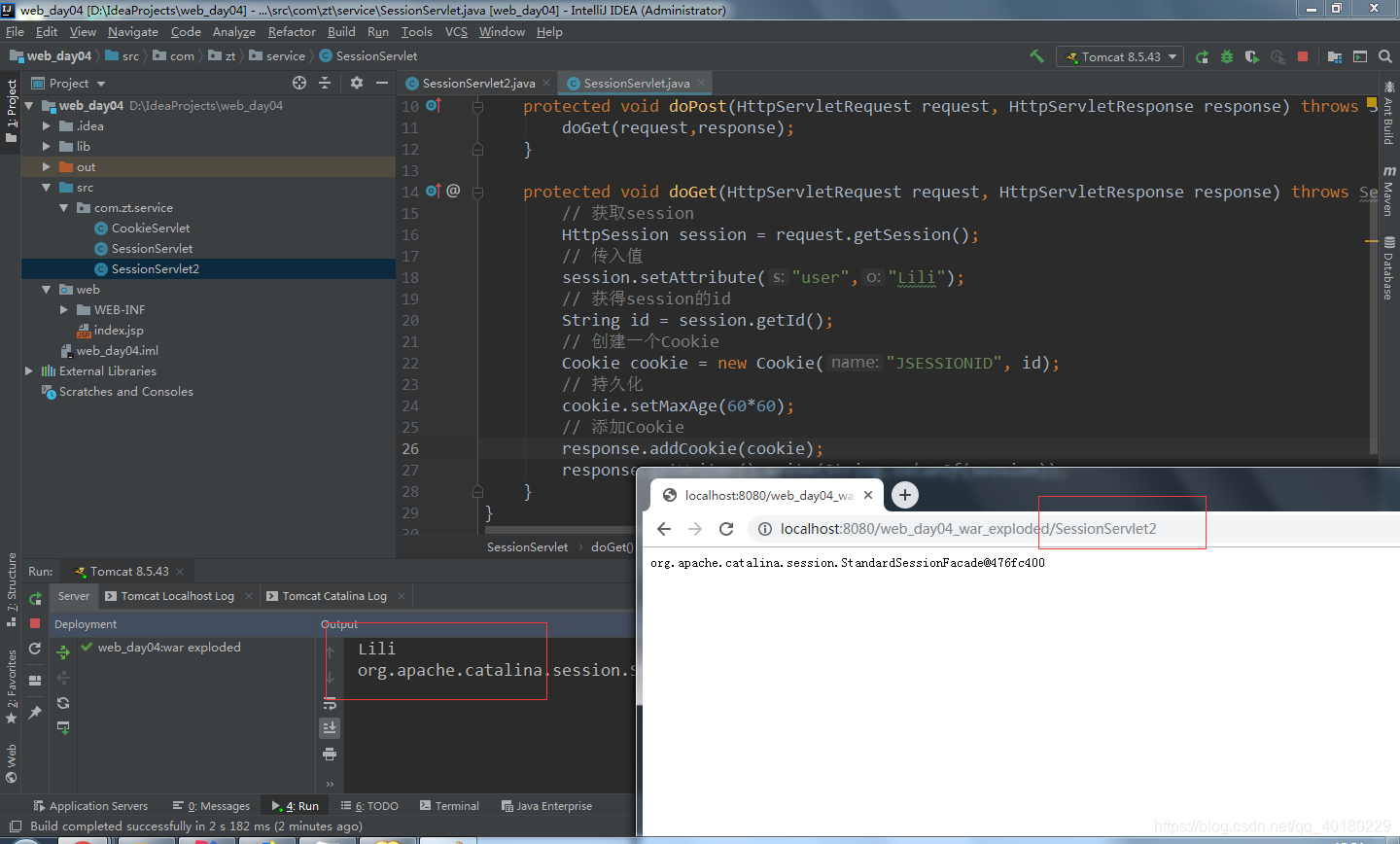Open the Project view dropdown
The width and height of the screenshot is (1400, 844).
click(68, 83)
